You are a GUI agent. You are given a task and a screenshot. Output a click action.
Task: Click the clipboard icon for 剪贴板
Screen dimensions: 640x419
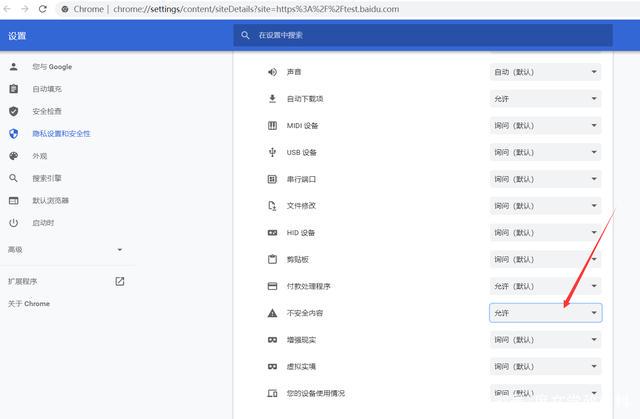point(272,259)
